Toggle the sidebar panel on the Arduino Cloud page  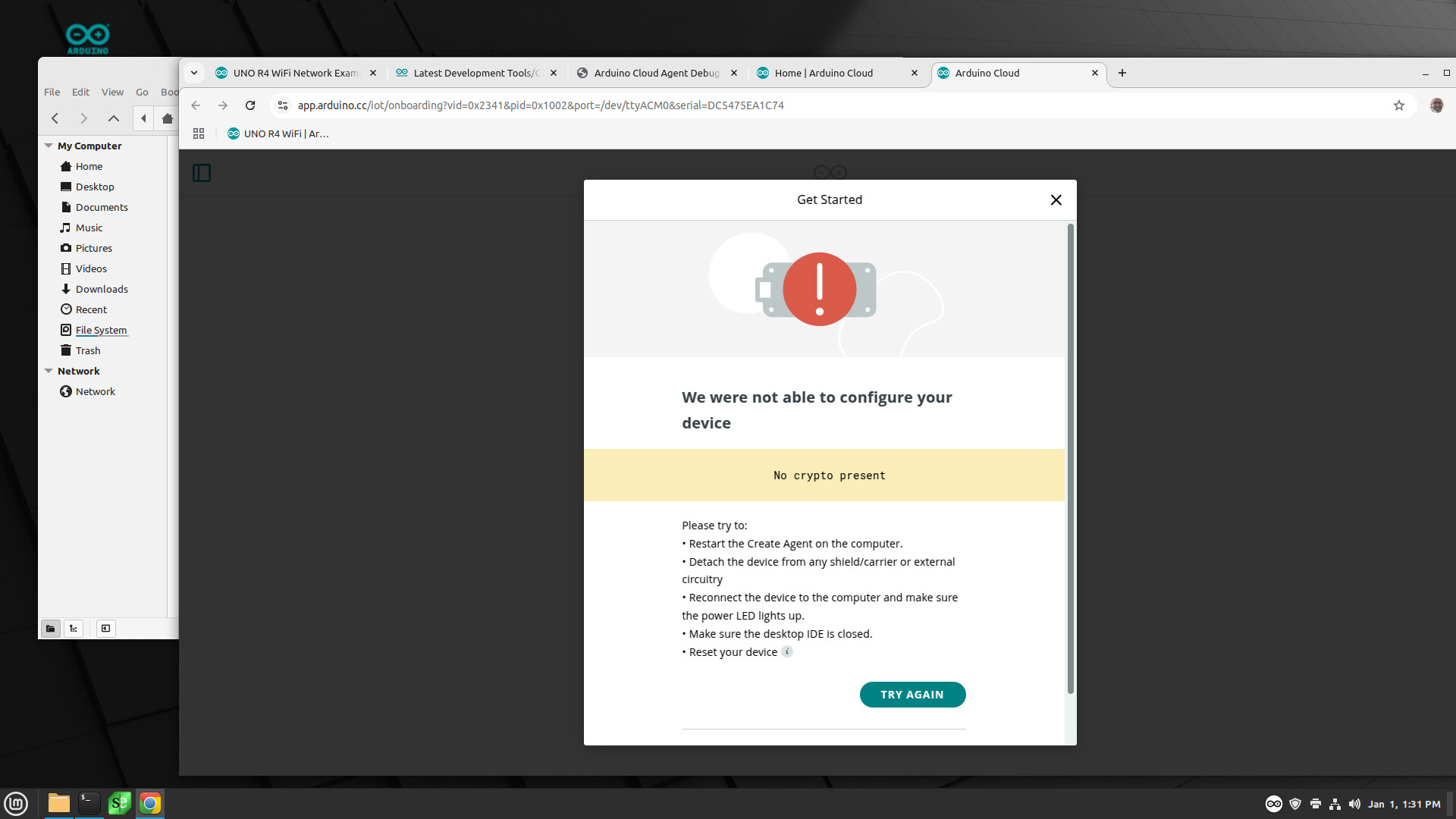(x=202, y=173)
